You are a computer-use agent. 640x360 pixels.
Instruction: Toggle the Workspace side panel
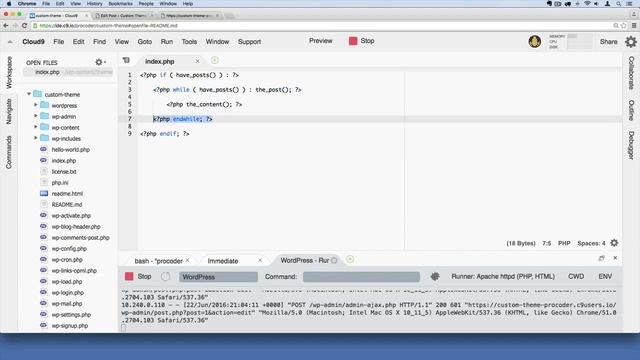pos(9,73)
